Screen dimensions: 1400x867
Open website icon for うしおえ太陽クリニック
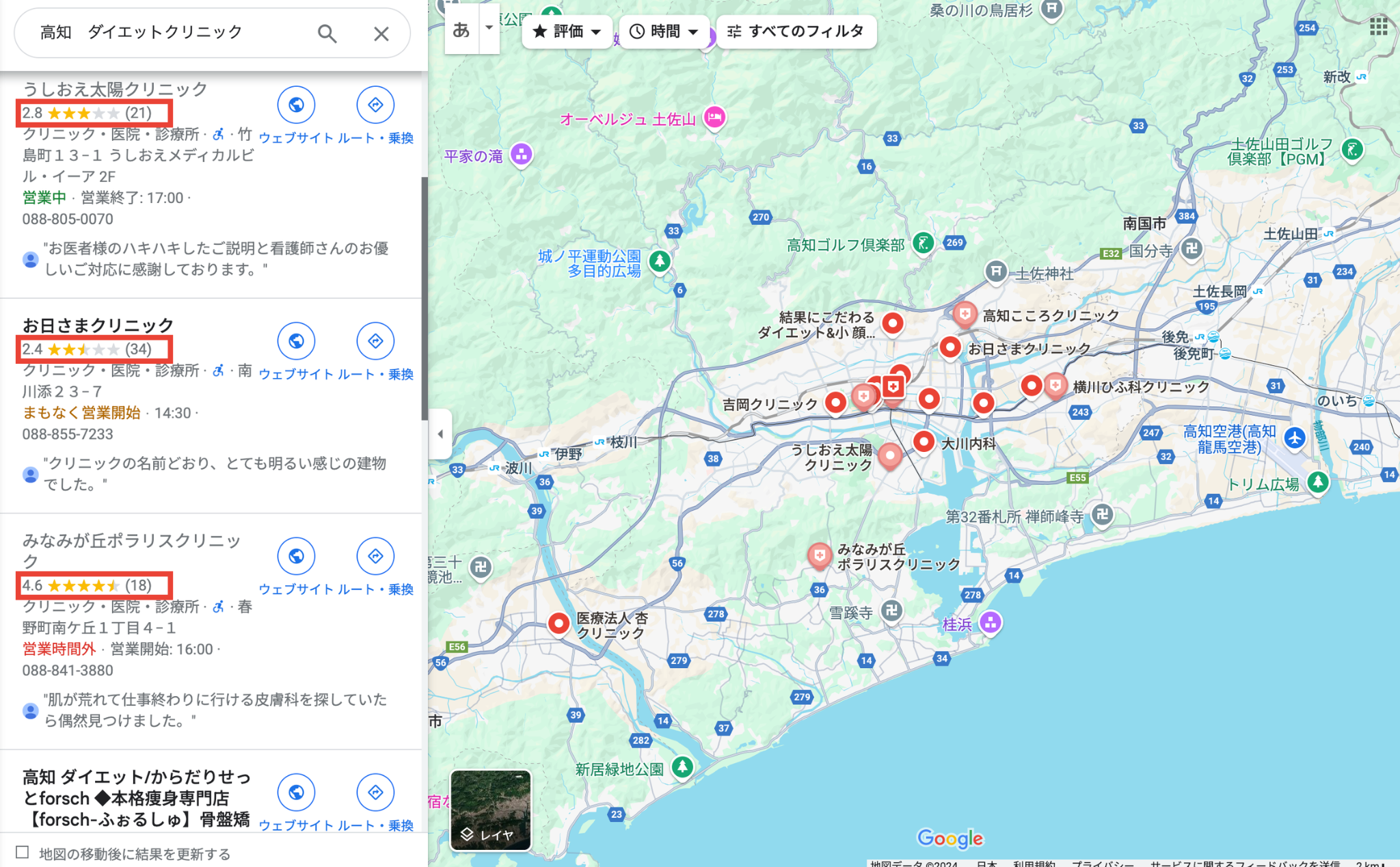[296, 105]
